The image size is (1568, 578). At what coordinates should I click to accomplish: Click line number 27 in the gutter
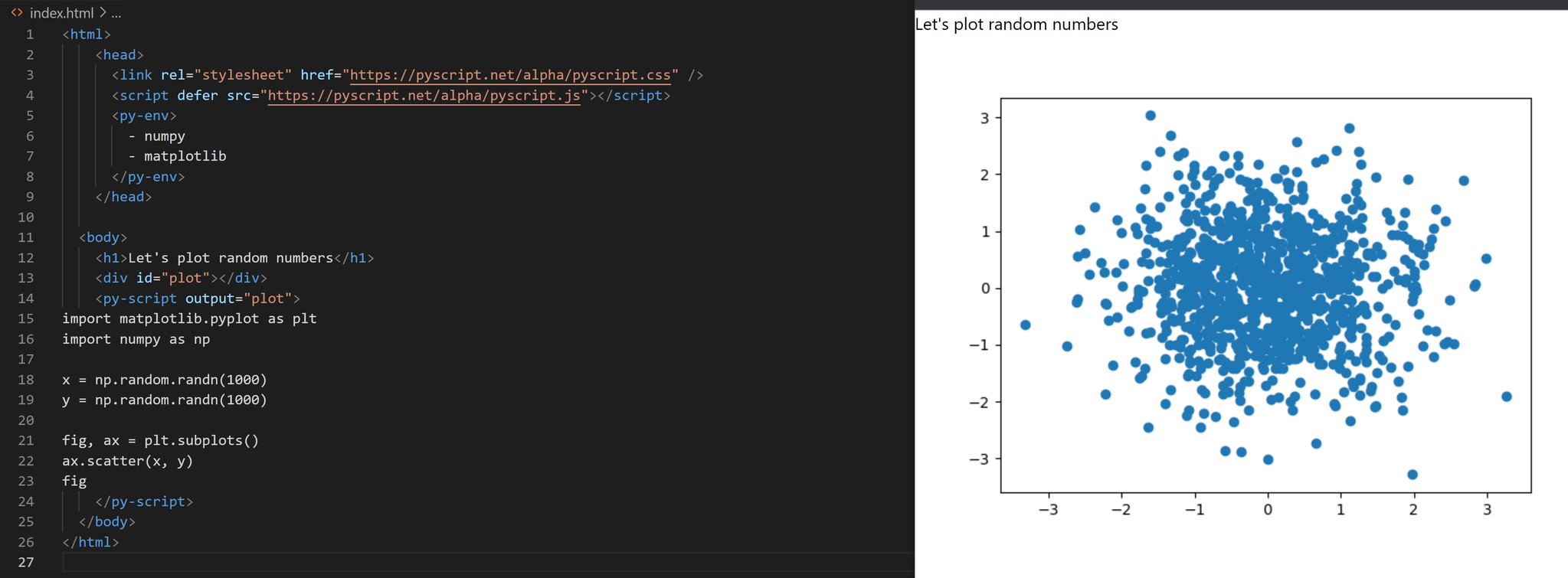[x=26, y=562]
